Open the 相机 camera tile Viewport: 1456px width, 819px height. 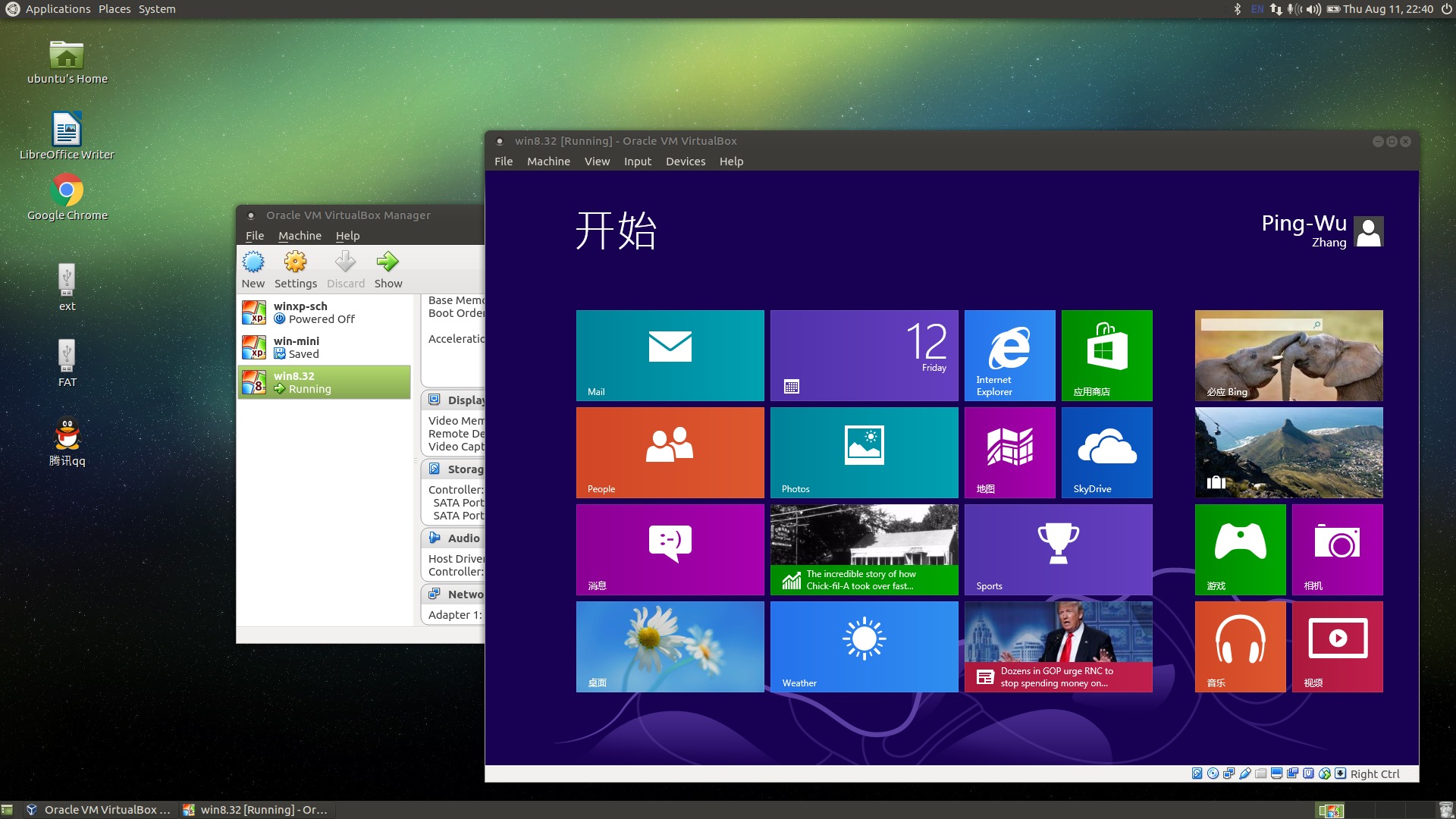point(1337,550)
